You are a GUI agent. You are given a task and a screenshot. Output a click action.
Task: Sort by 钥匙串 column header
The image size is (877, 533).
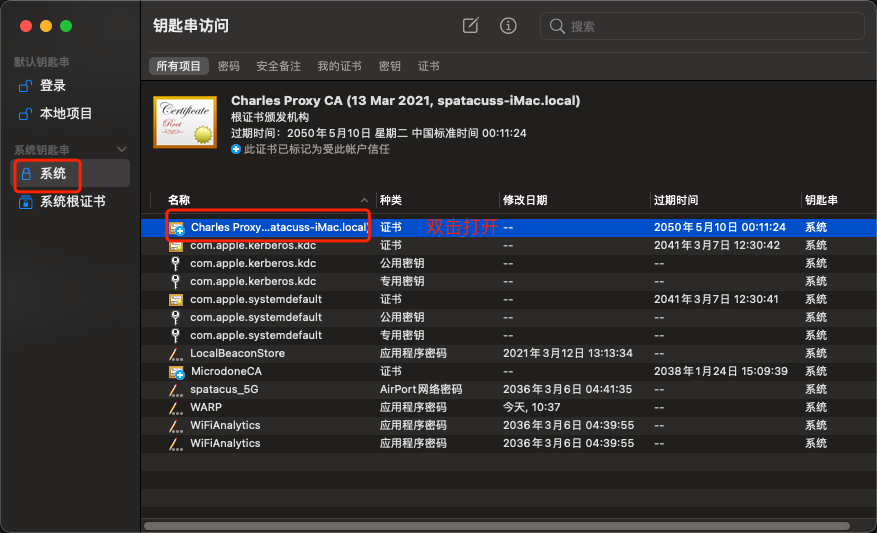click(821, 200)
